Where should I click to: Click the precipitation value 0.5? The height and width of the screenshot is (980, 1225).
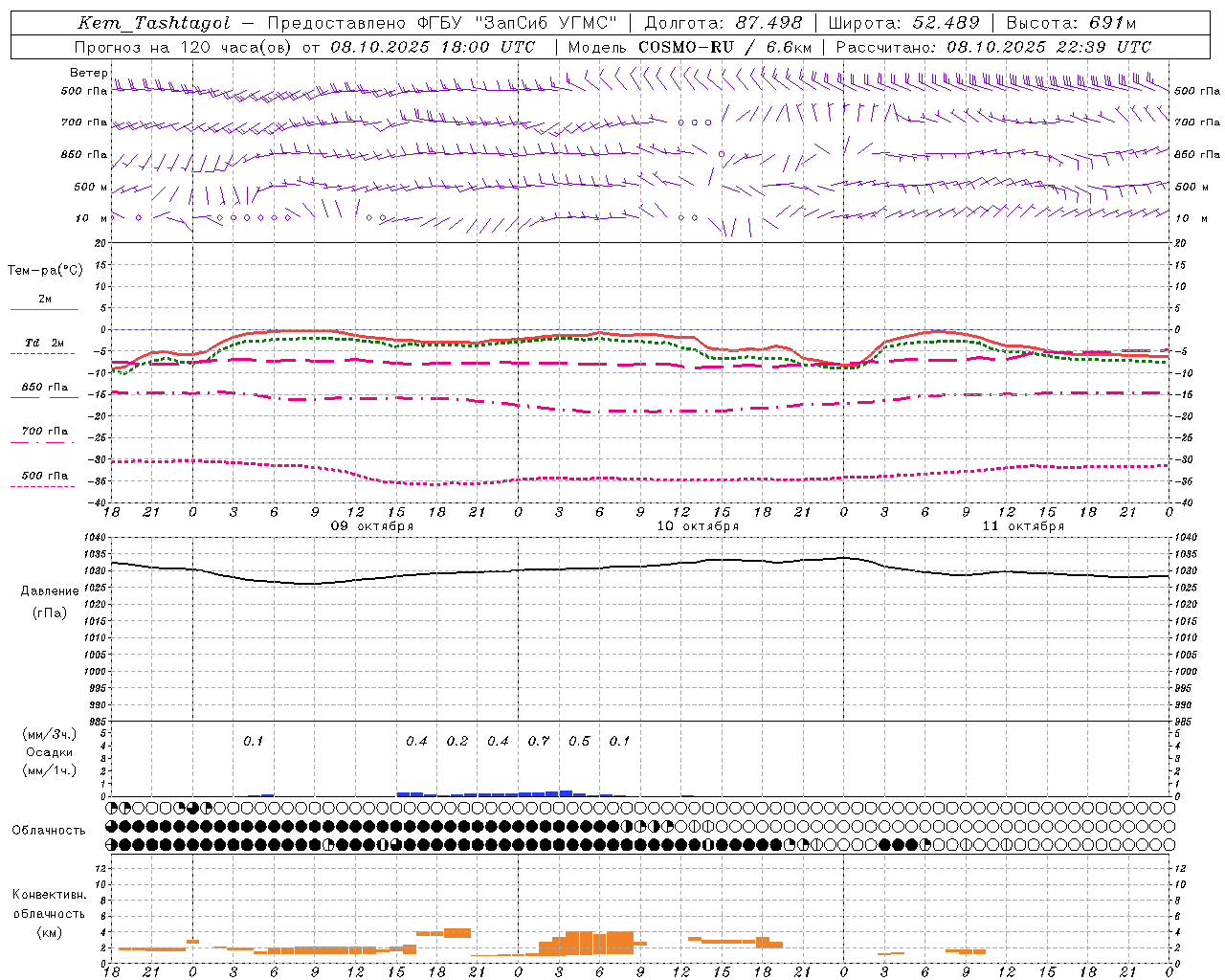click(579, 742)
